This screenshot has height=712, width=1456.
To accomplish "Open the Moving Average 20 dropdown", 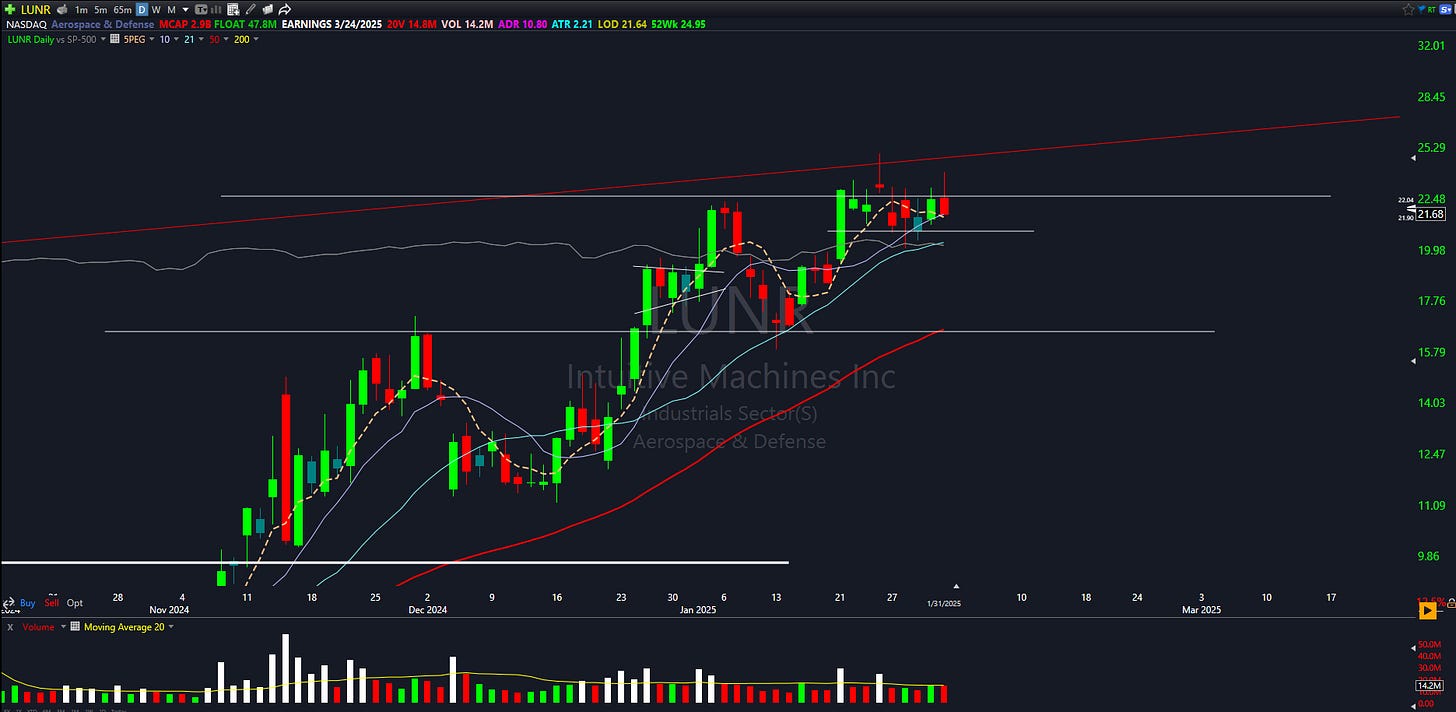I will pos(171,627).
